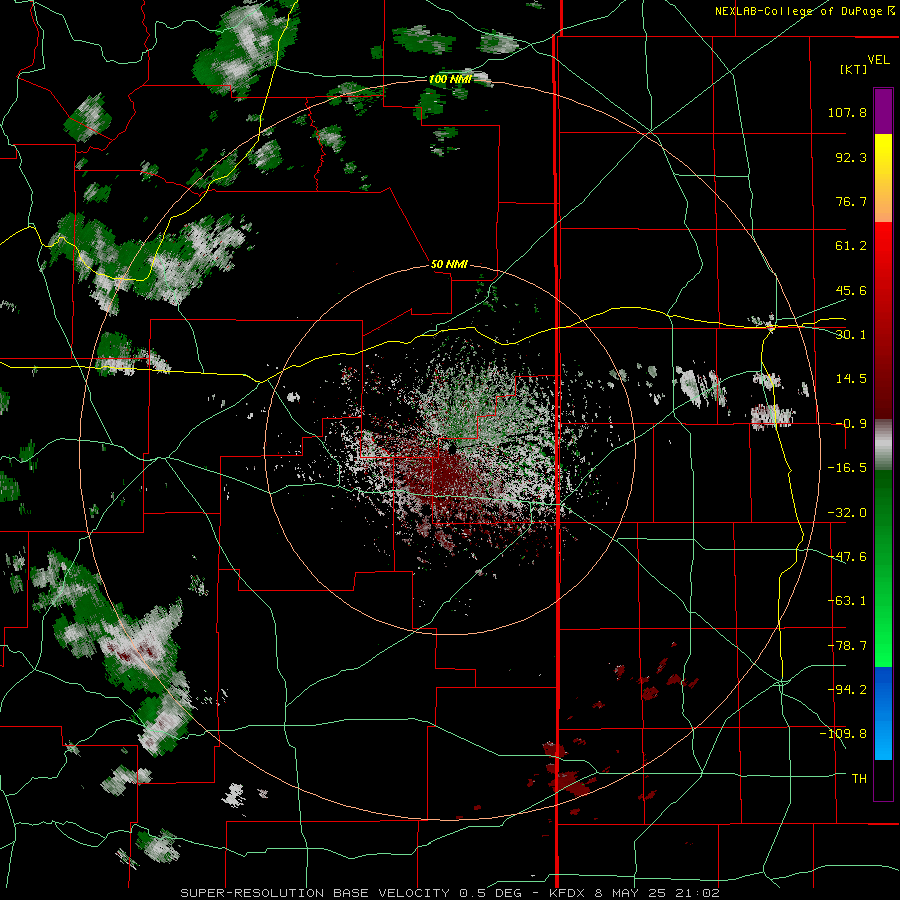
Task: Select the -63.1 legend value
Action: click(x=847, y=601)
